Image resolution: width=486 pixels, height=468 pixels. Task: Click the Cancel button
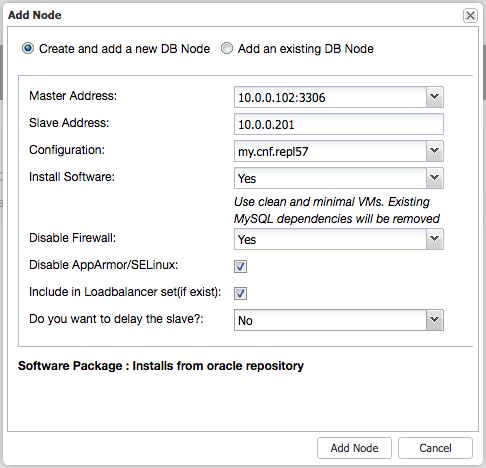pyautogui.click(x=435, y=448)
